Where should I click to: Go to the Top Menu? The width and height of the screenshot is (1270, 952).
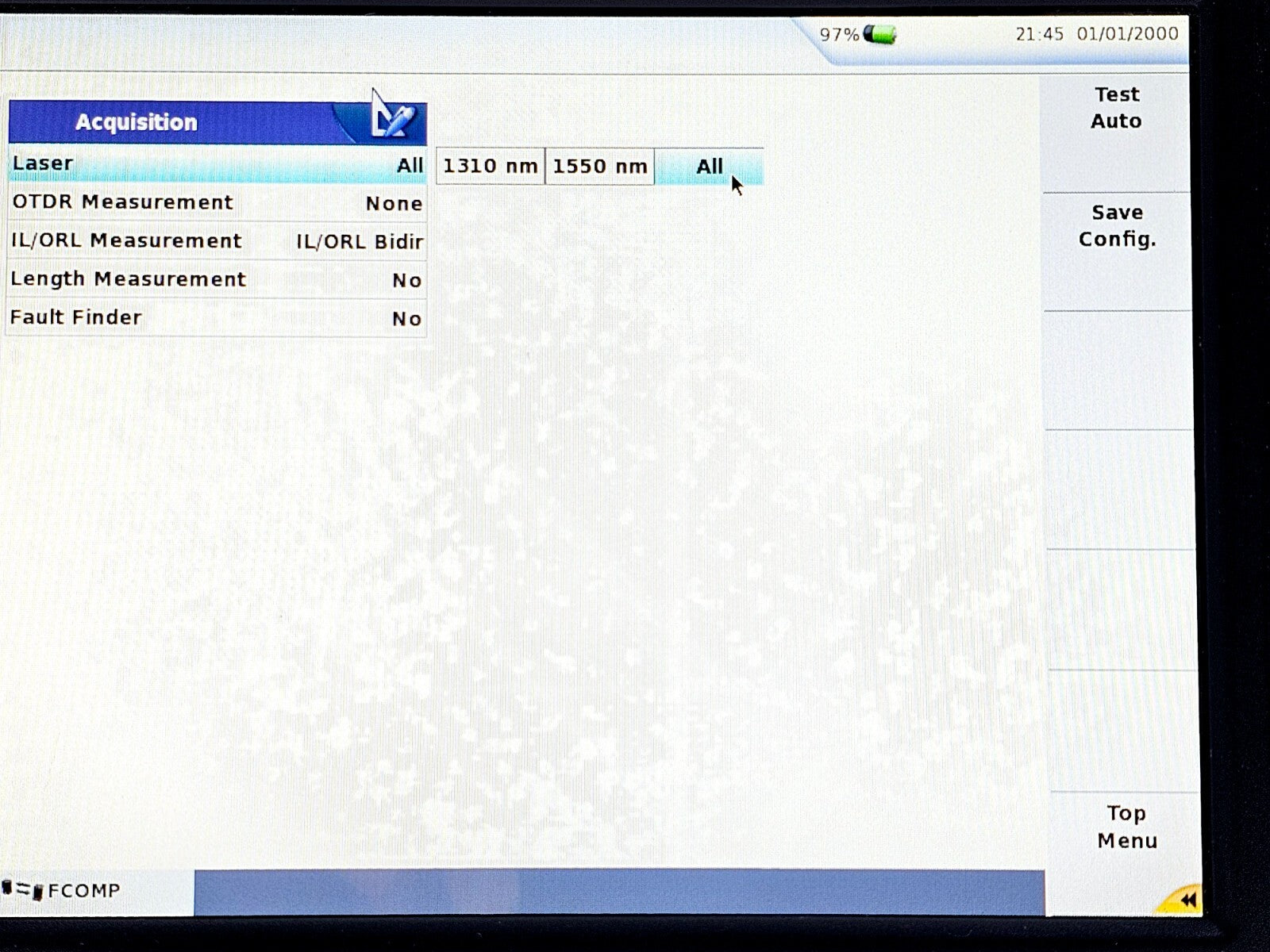(x=1126, y=827)
